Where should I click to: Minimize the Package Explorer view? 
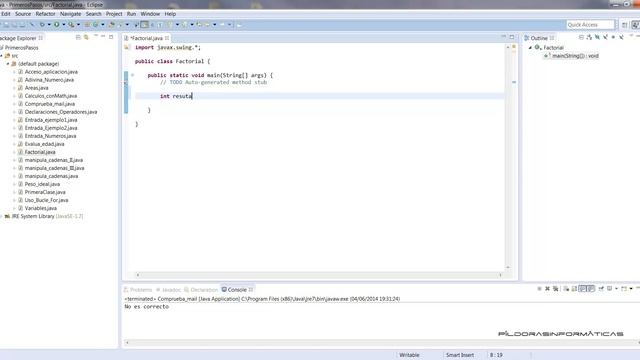[103, 37]
